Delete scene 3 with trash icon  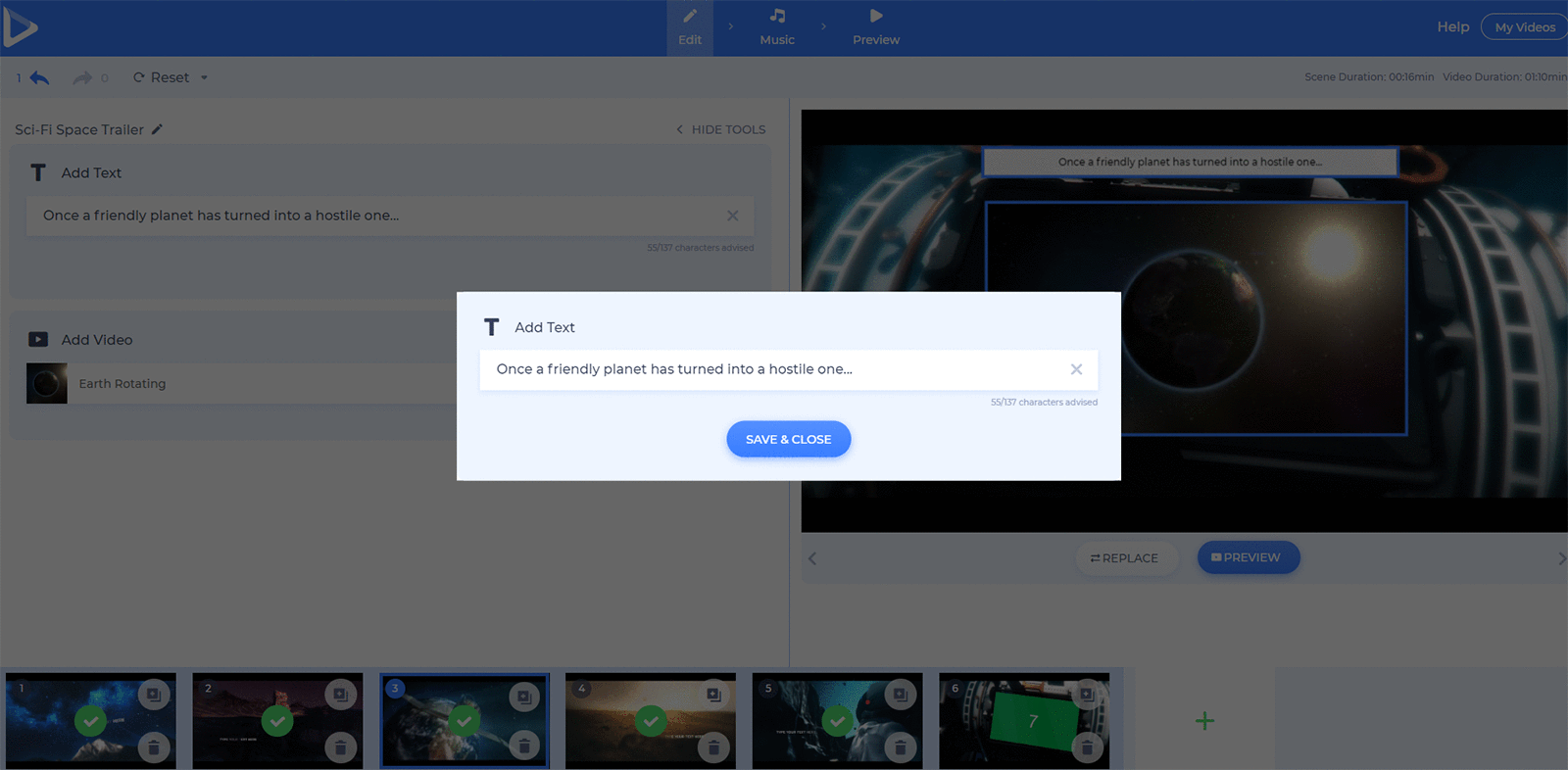tap(524, 746)
